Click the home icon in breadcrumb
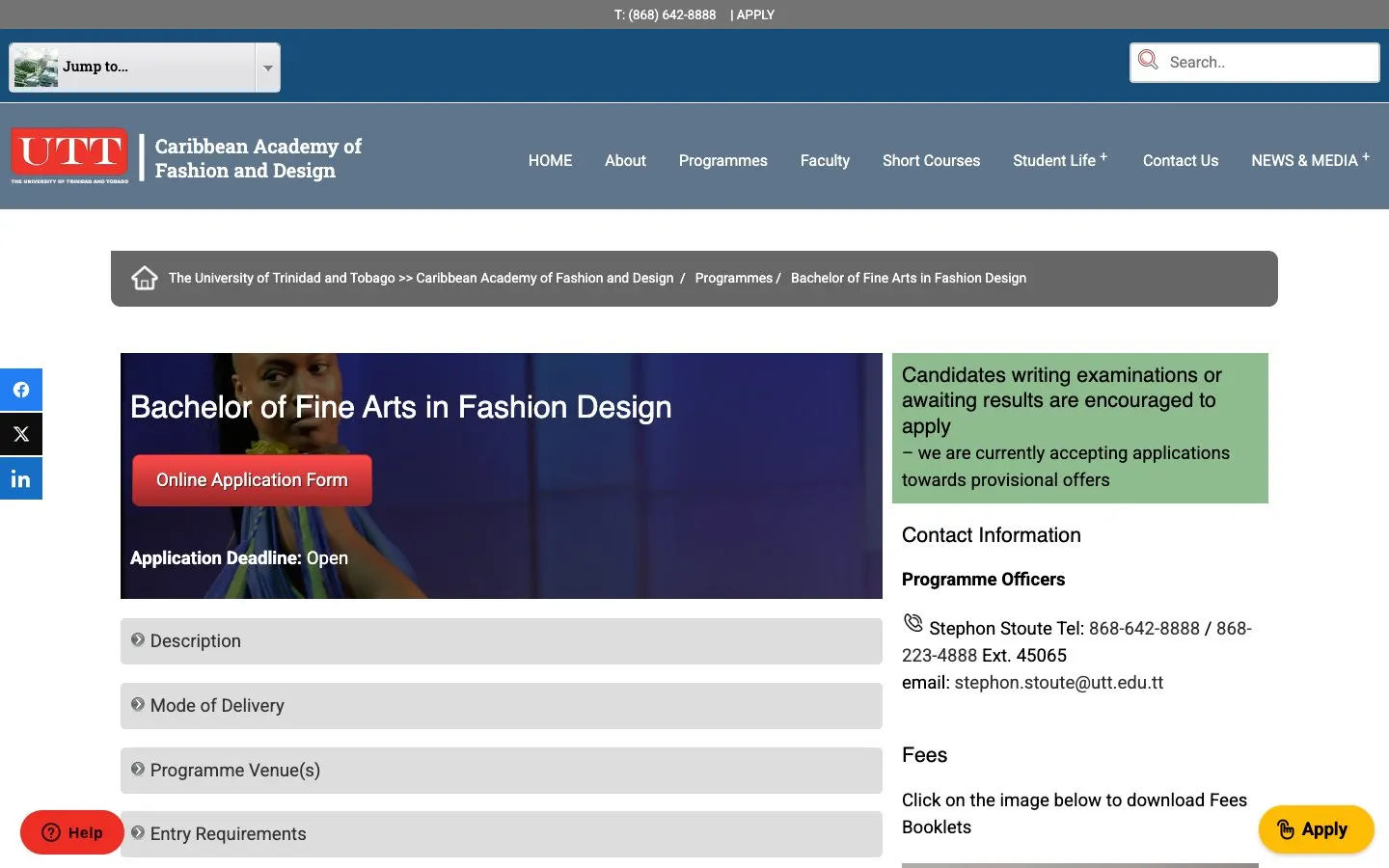The image size is (1389, 868). [145, 278]
